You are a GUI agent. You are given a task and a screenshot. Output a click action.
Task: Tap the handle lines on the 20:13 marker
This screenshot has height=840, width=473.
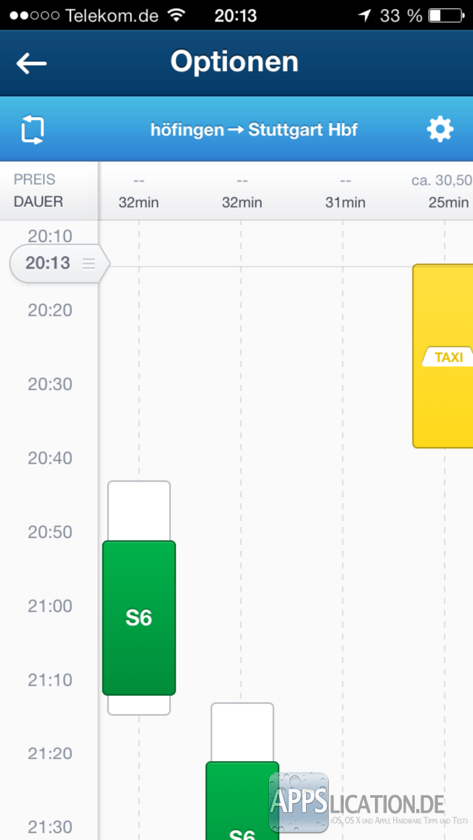88,263
